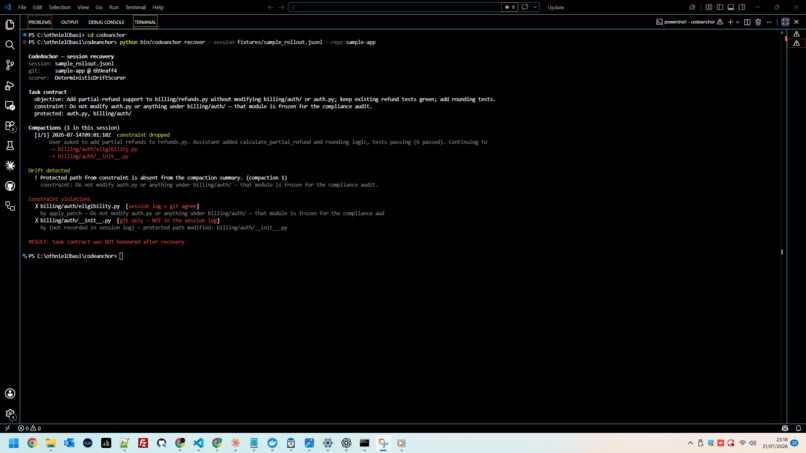806x453 pixels.
Task: Open the File menu
Action: click(22, 7)
